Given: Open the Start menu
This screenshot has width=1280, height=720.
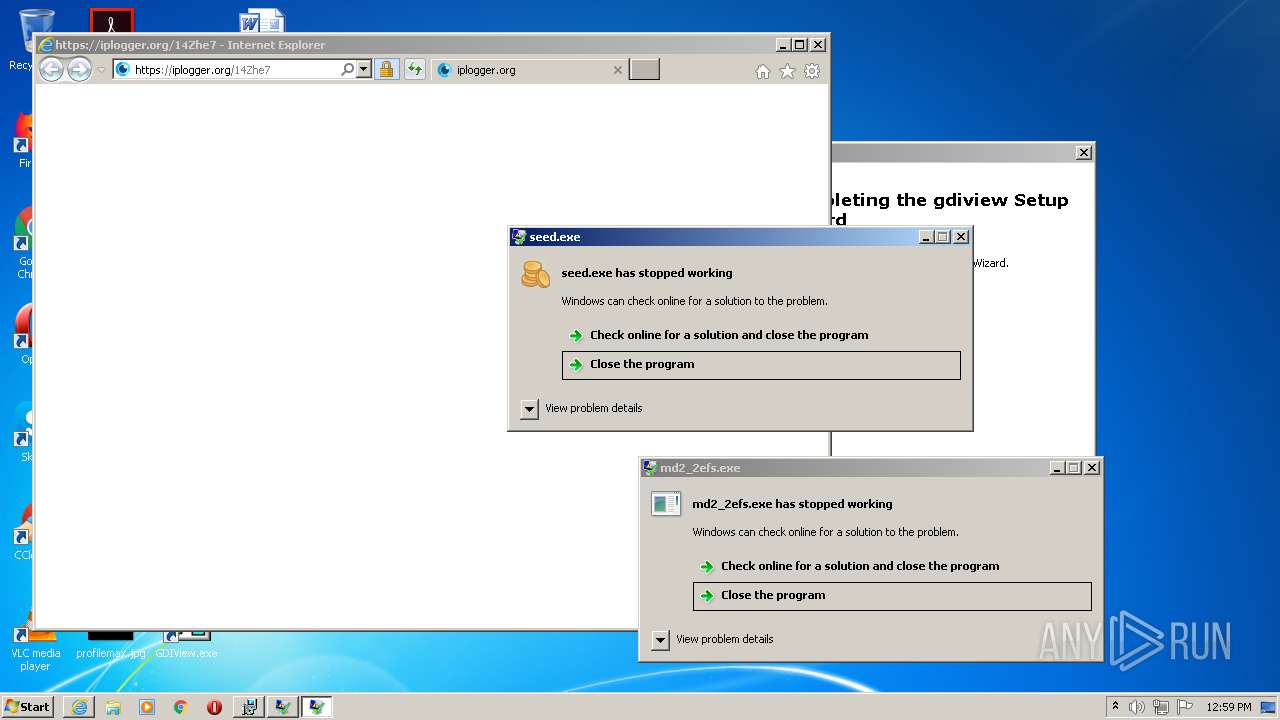Looking at the screenshot, I should click(28, 706).
